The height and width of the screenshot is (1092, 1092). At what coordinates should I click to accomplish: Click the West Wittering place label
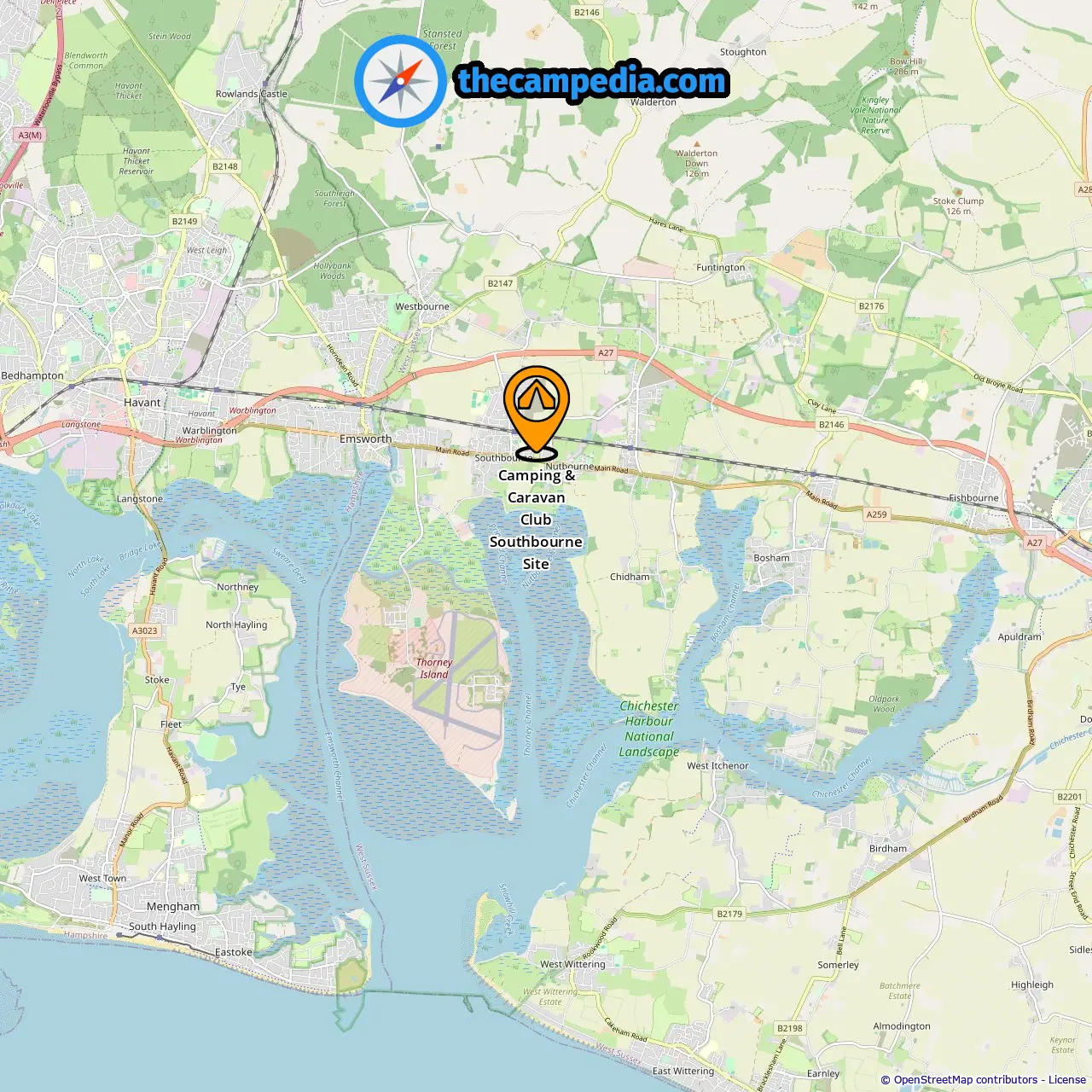tap(572, 964)
